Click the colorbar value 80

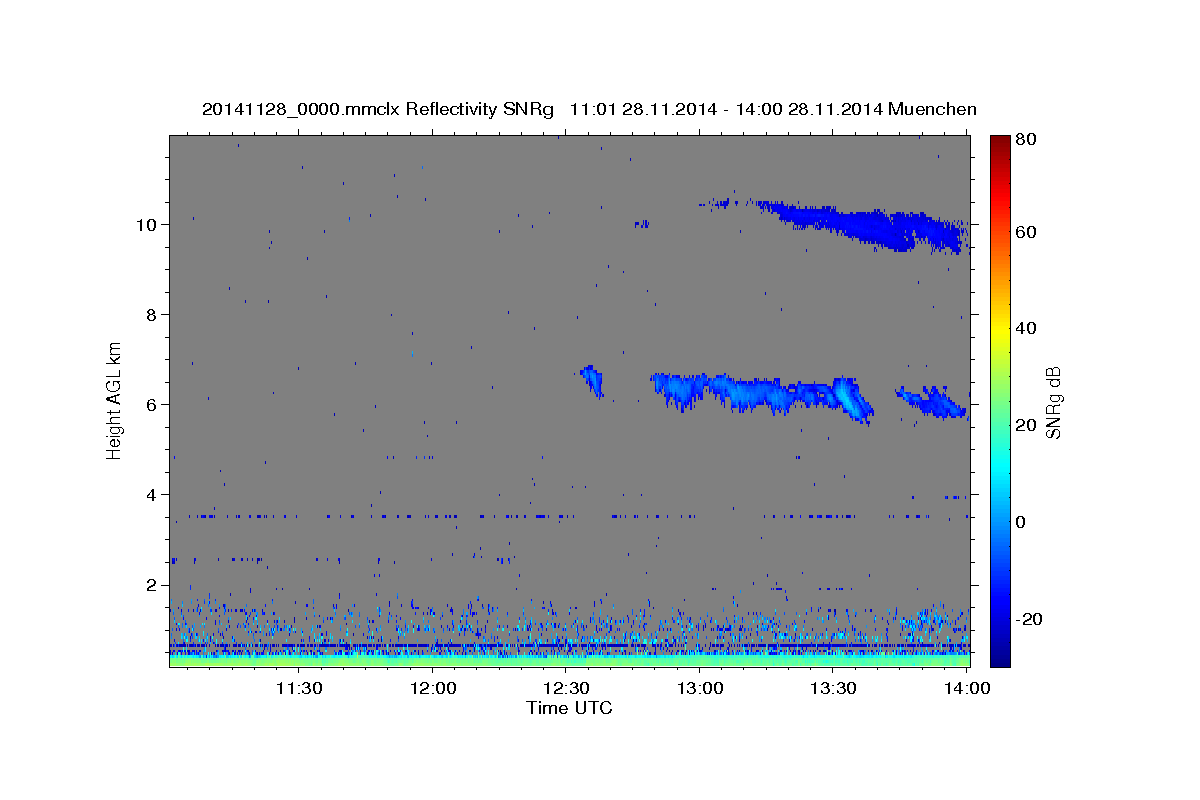[x=1028, y=140]
